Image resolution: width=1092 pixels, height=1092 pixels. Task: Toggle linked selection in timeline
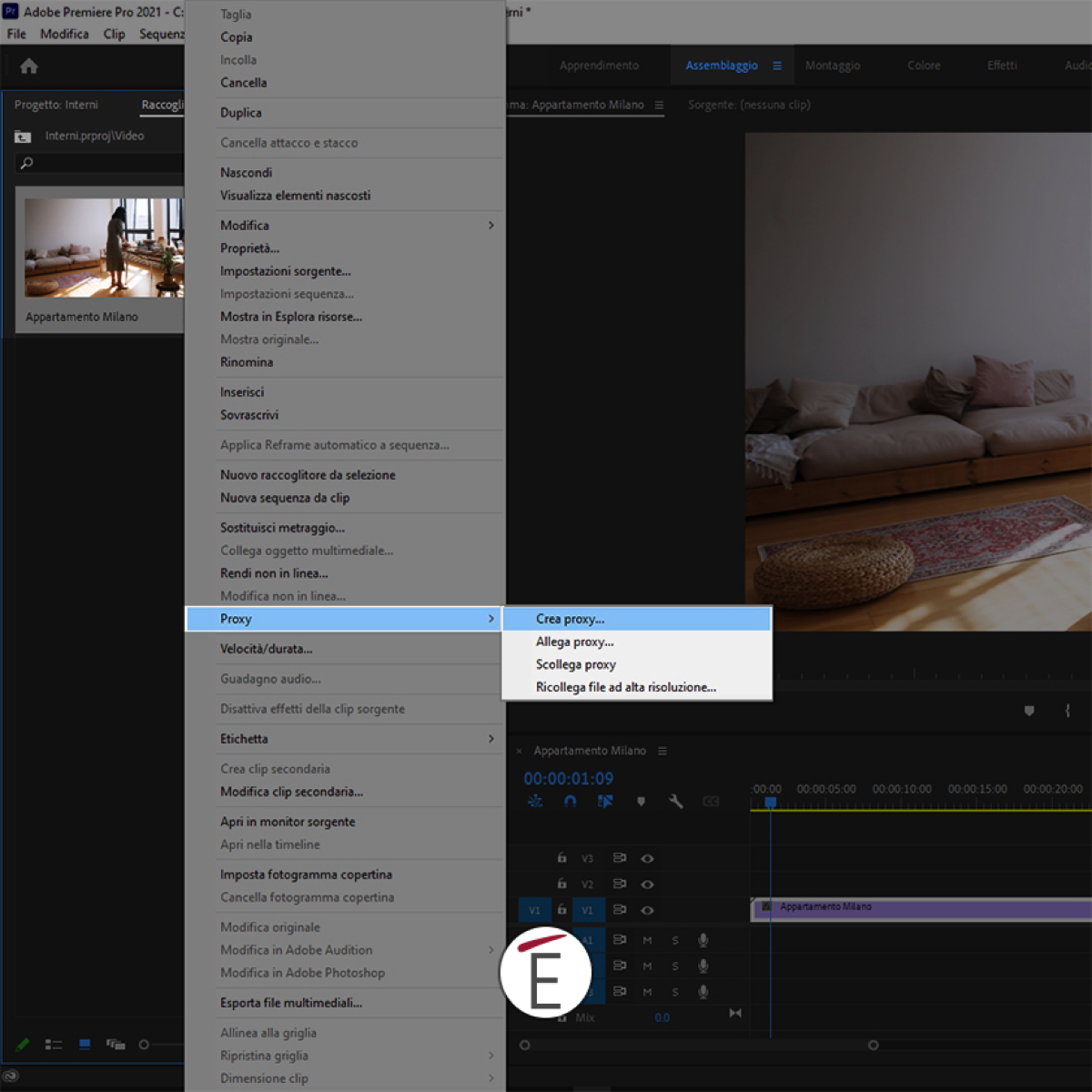point(605,802)
